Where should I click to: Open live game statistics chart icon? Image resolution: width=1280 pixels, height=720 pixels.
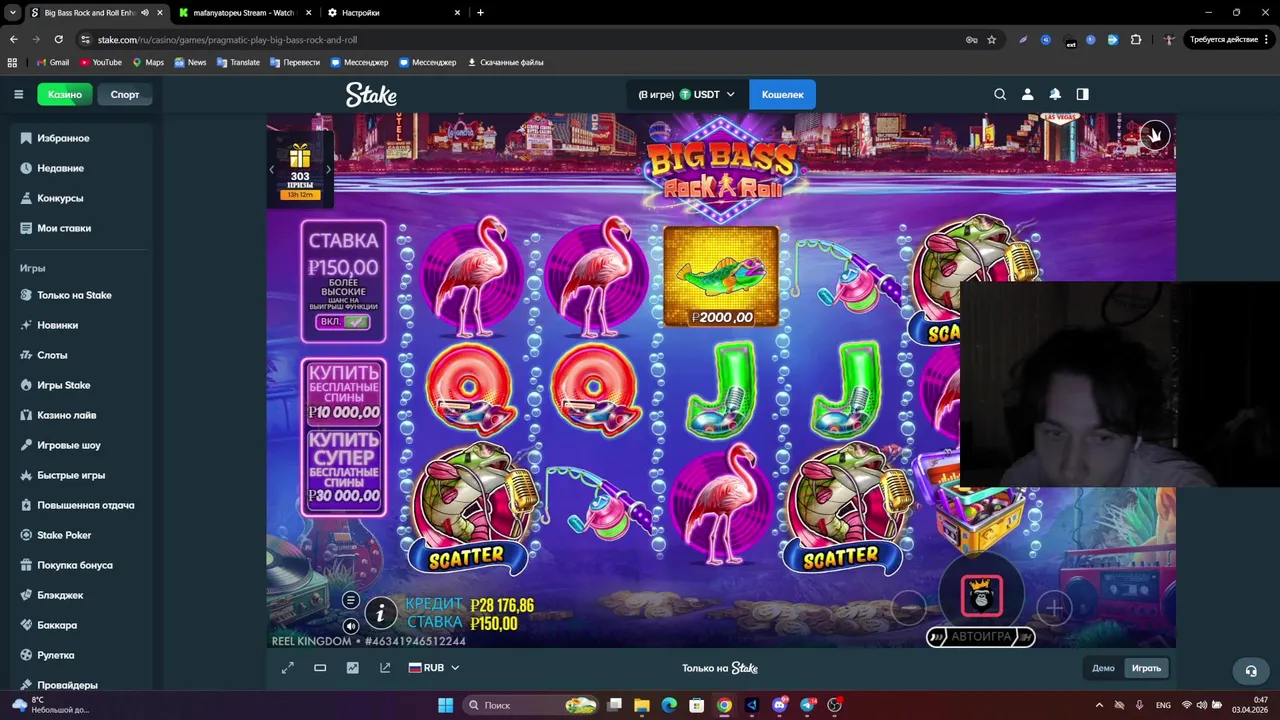(352, 668)
